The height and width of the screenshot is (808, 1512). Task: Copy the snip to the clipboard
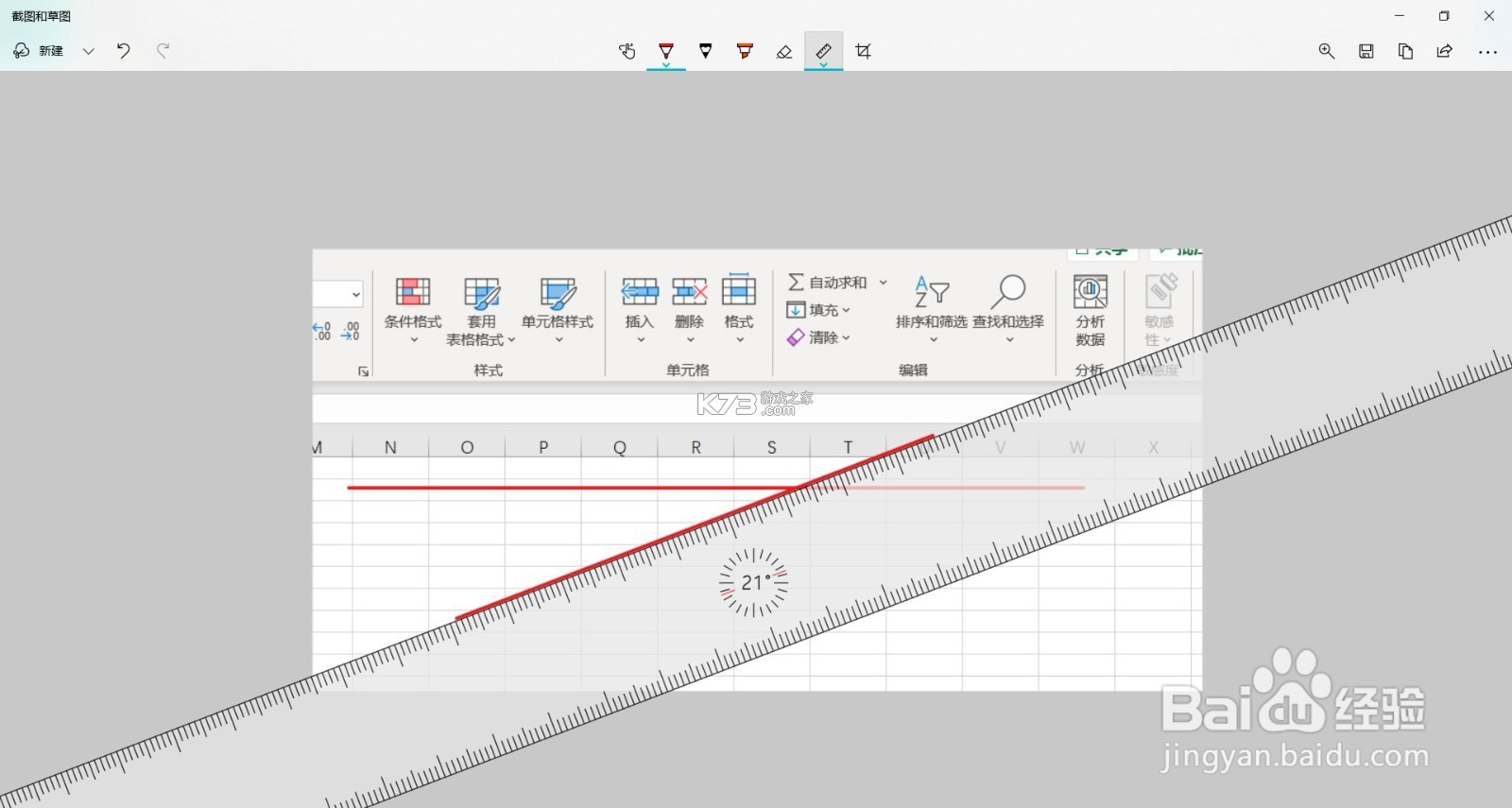pos(1405,51)
